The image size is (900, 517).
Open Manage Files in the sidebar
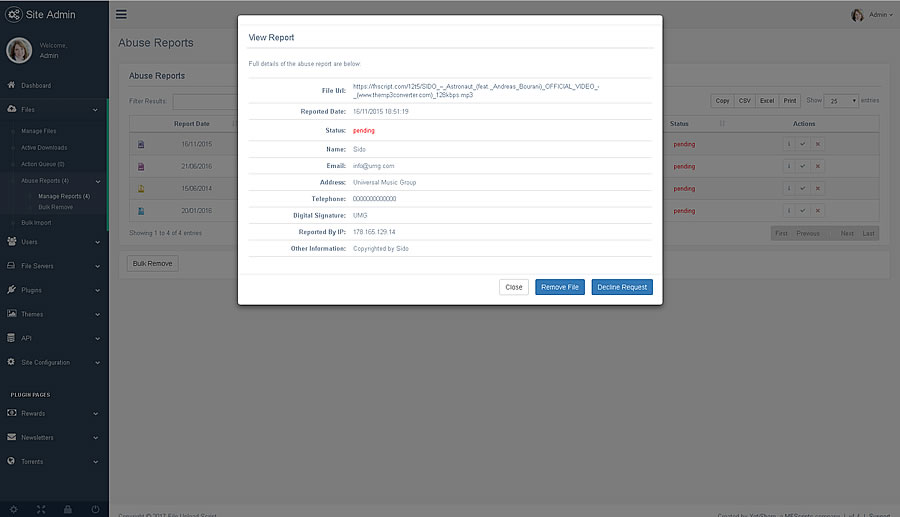(x=38, y=131)
